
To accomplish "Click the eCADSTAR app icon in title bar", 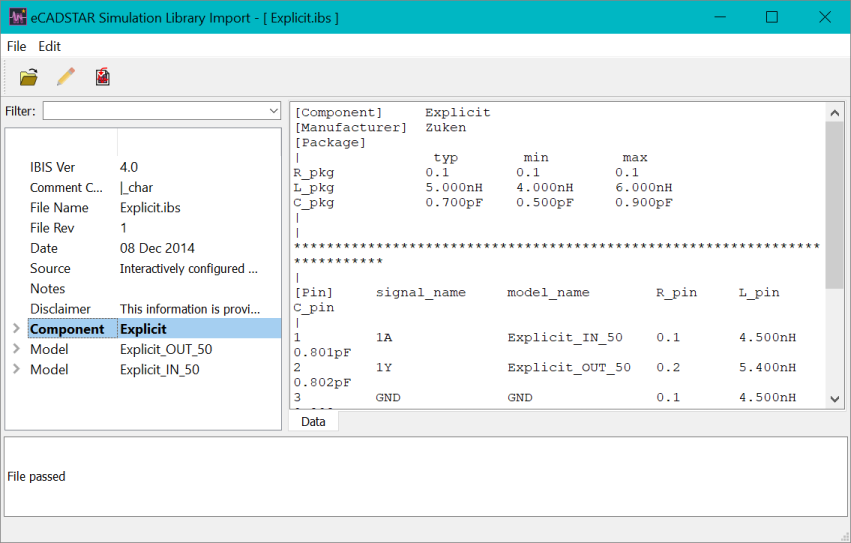I will tap(20, 17).
